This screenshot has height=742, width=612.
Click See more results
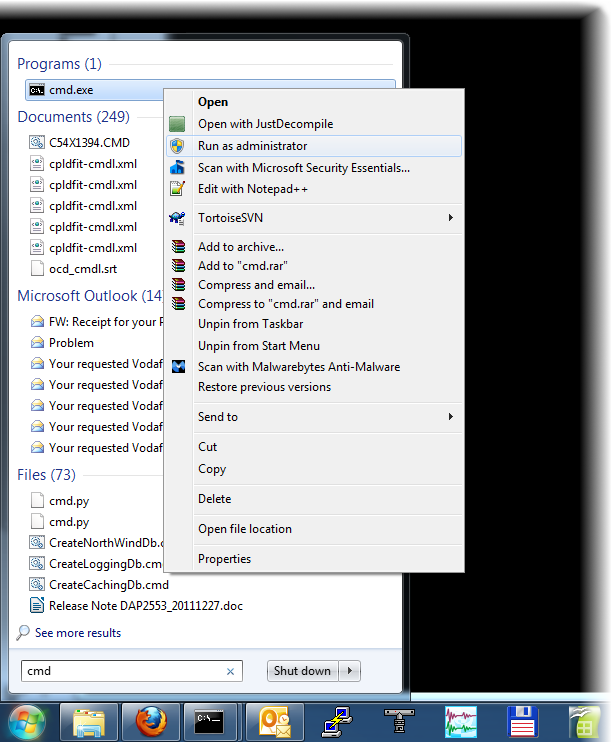(x=78, y=633)
